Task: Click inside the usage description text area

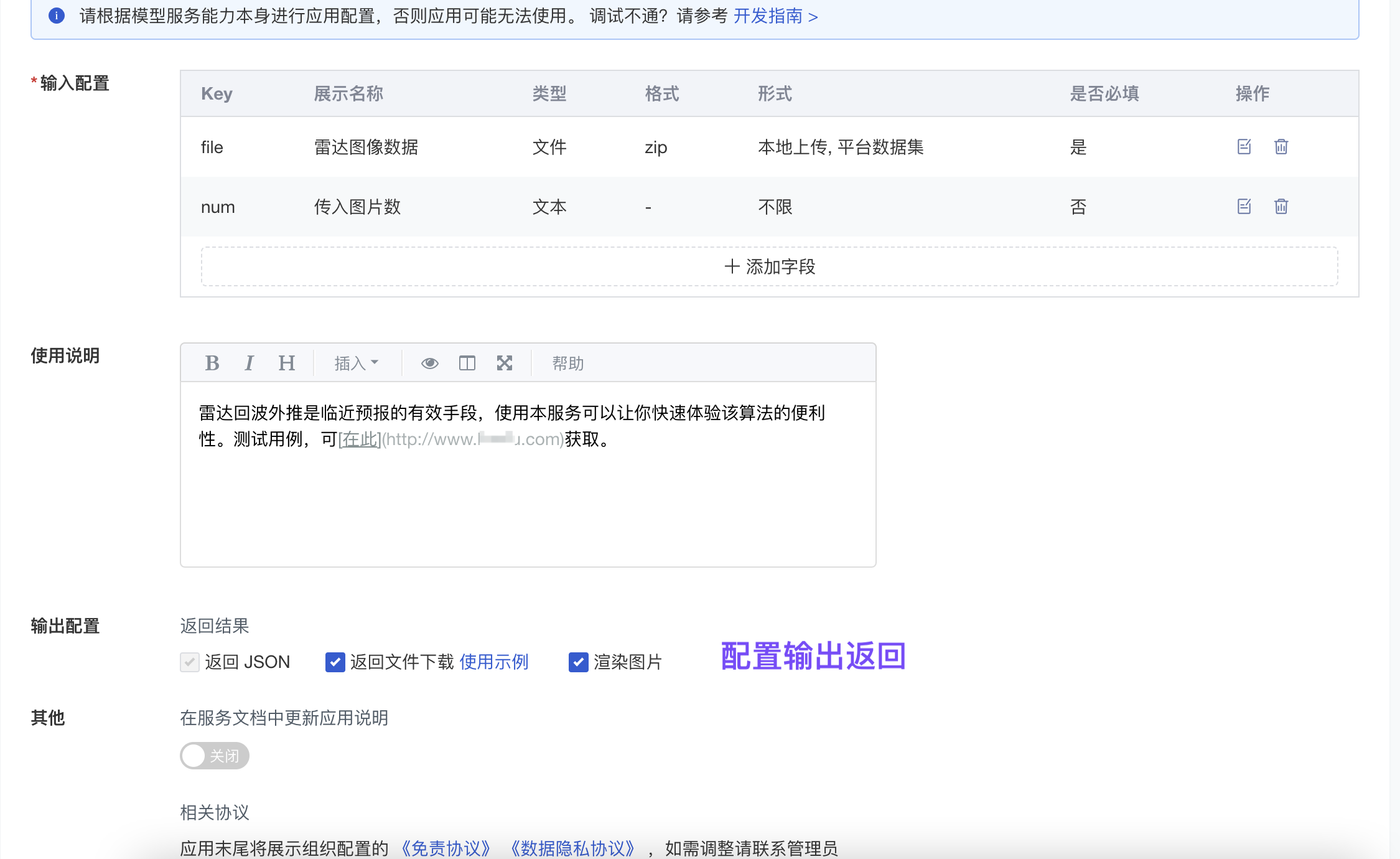Action: 528,498
